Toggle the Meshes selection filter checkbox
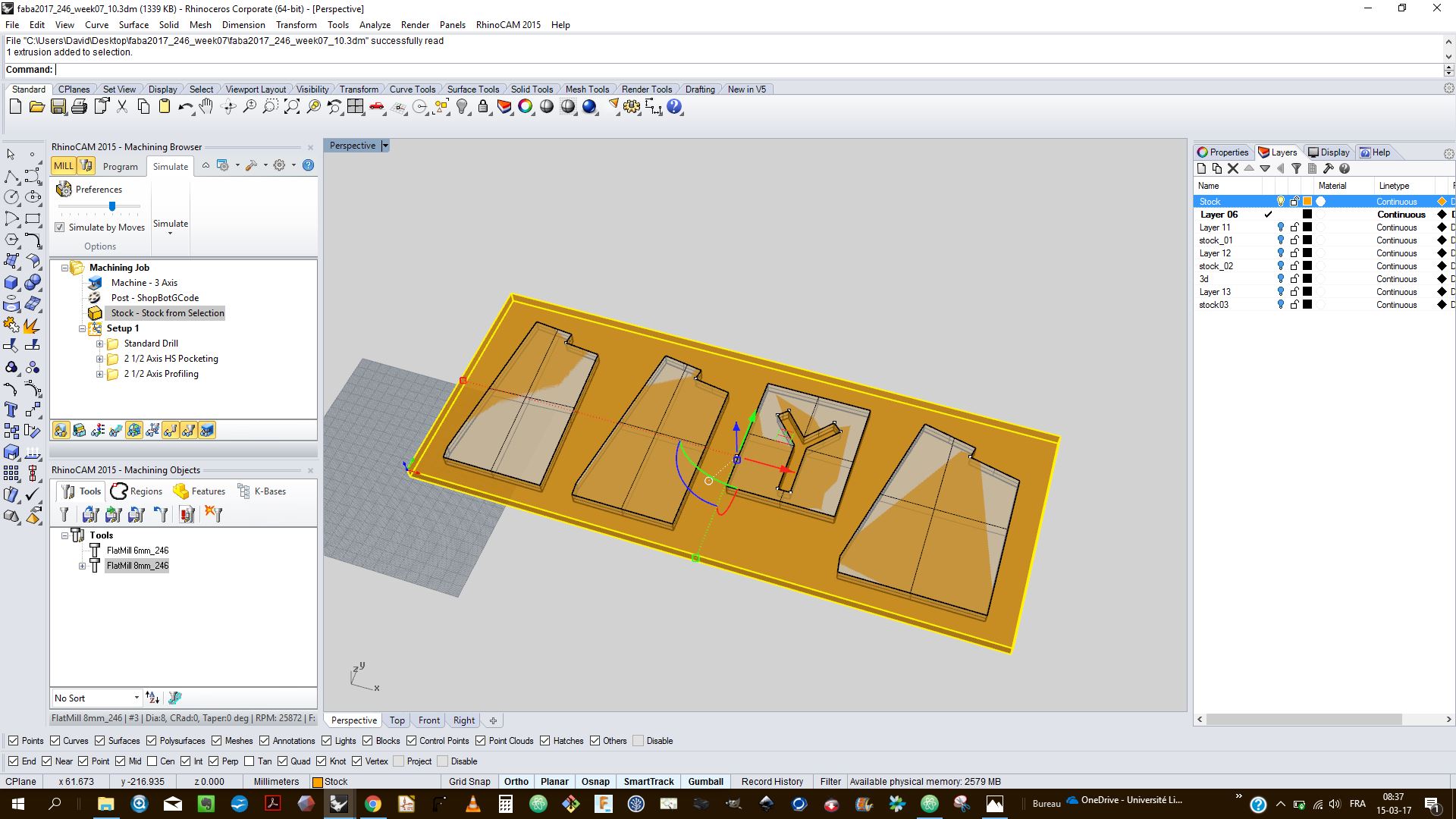This screenshot has height=819, width=1456. pyautogui.click(x=216, y=741)
